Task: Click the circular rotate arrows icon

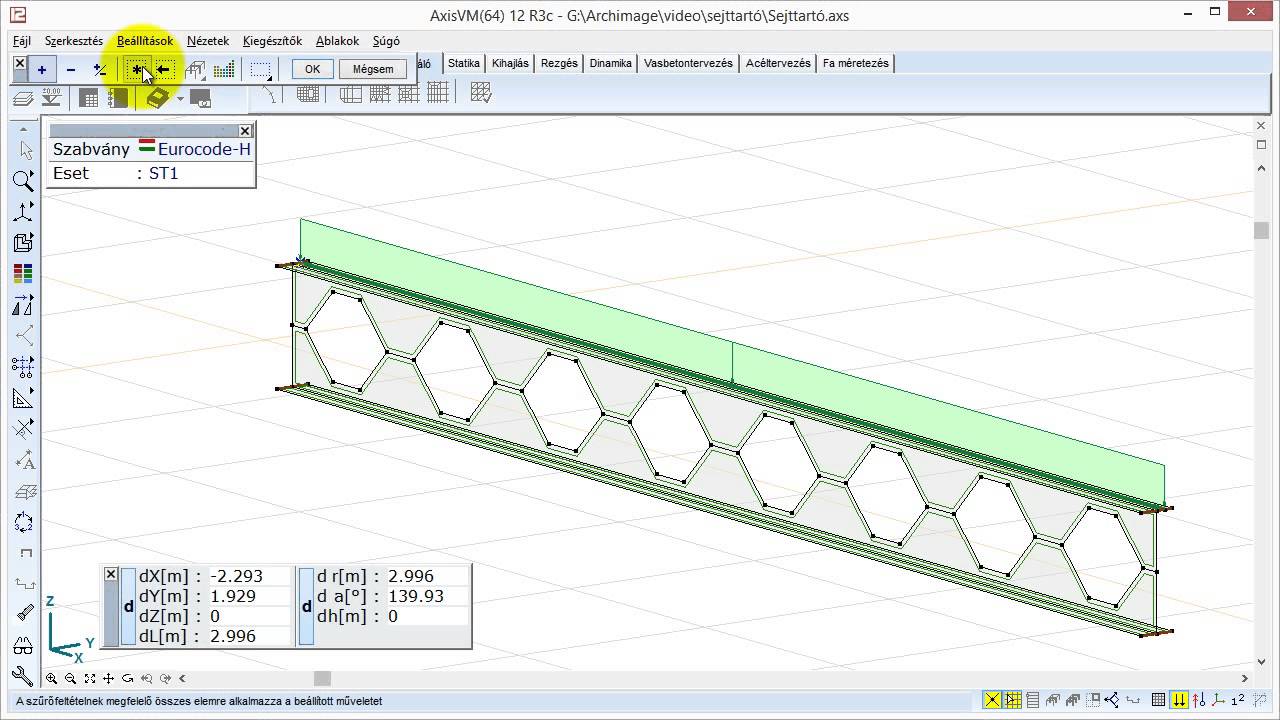Action: 23,522
